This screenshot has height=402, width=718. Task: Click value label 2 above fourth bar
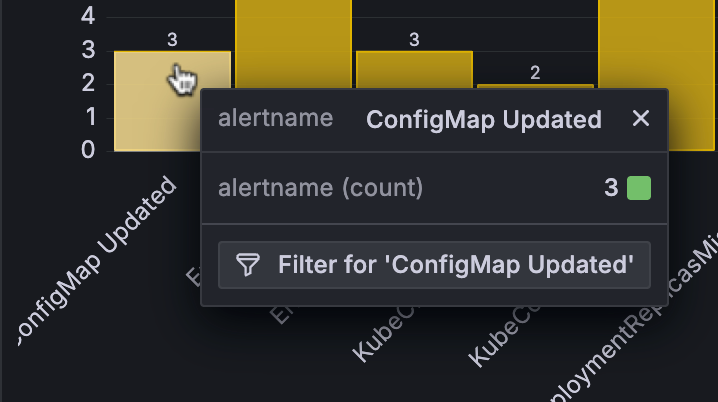coord(535,72)
